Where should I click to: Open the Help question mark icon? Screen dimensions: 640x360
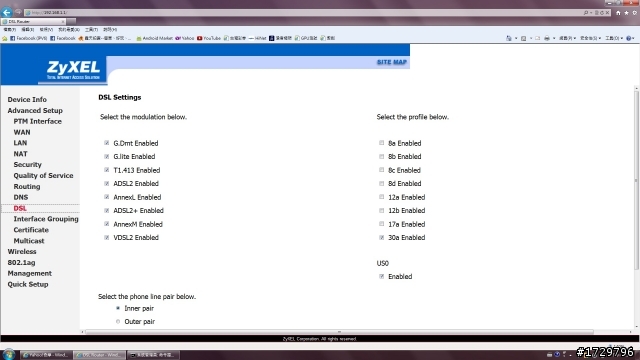point(629,38)
